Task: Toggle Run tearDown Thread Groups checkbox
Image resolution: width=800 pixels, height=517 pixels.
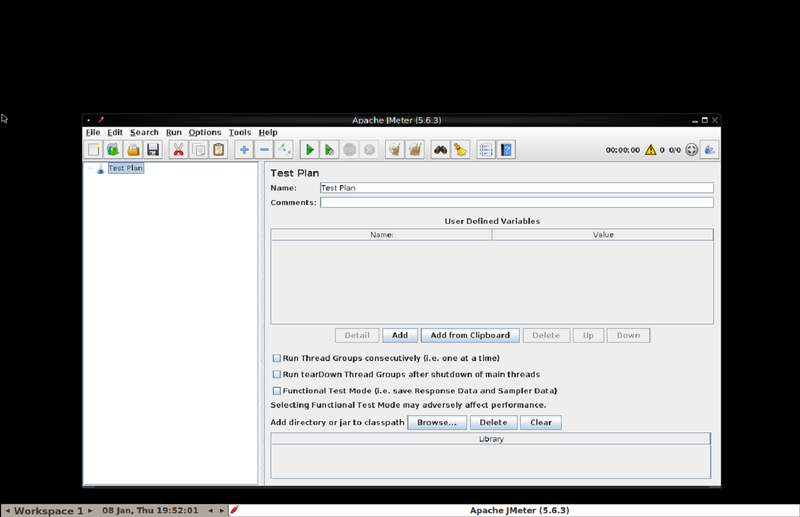Action: pos(277,375)
